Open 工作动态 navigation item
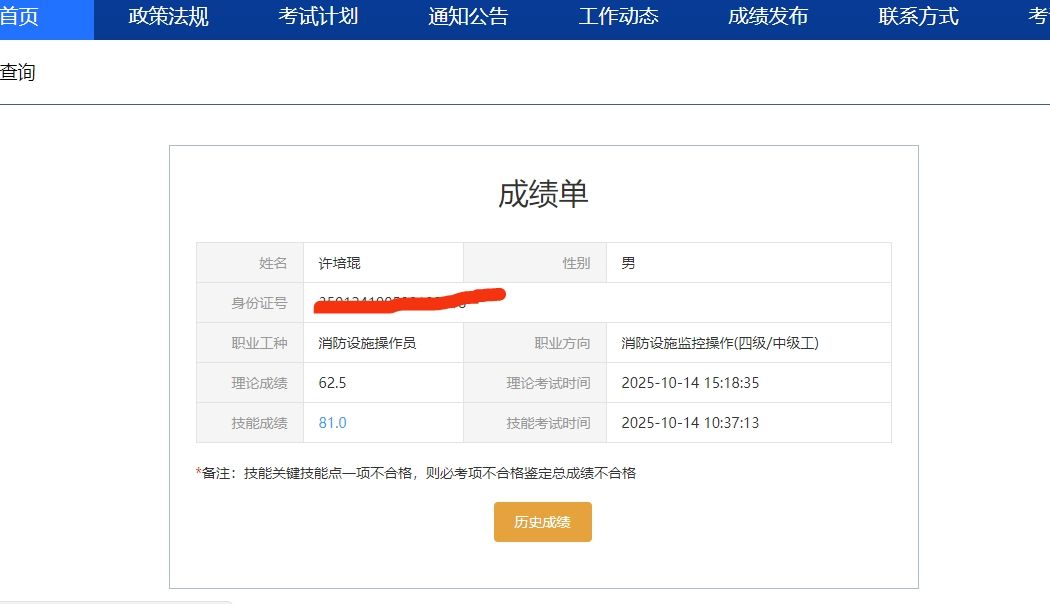 pyautogui.click(x=619, y=17)
